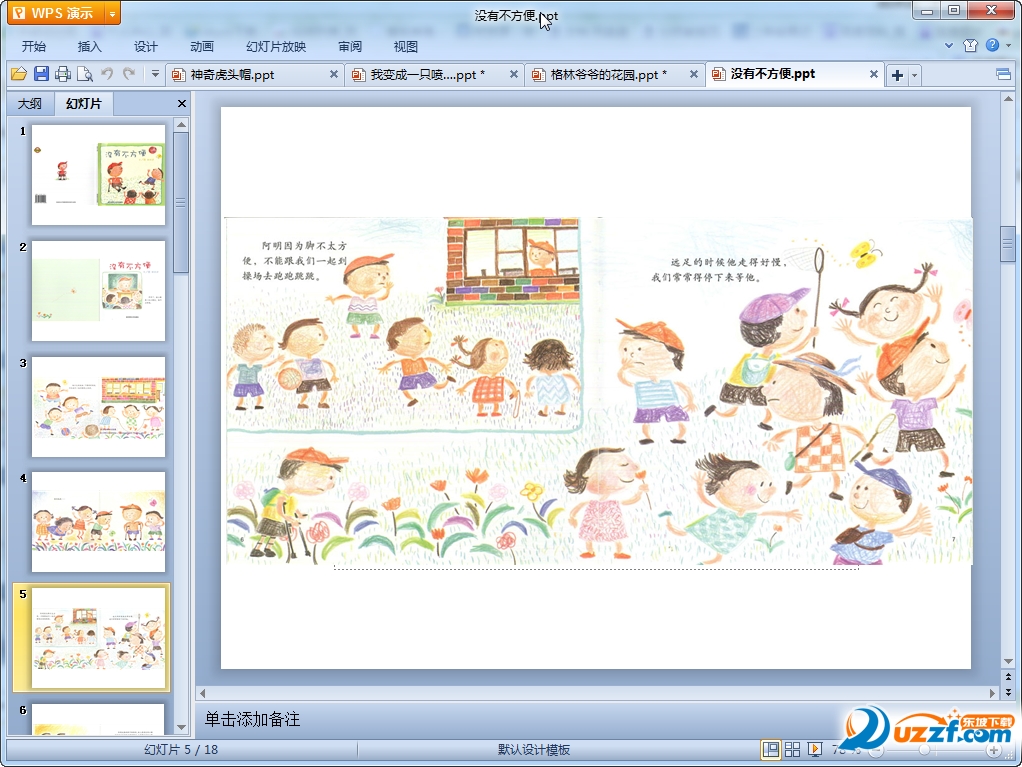Open the 动画 menu tab
Screen dimensions: 1022x767
[201, 46]
